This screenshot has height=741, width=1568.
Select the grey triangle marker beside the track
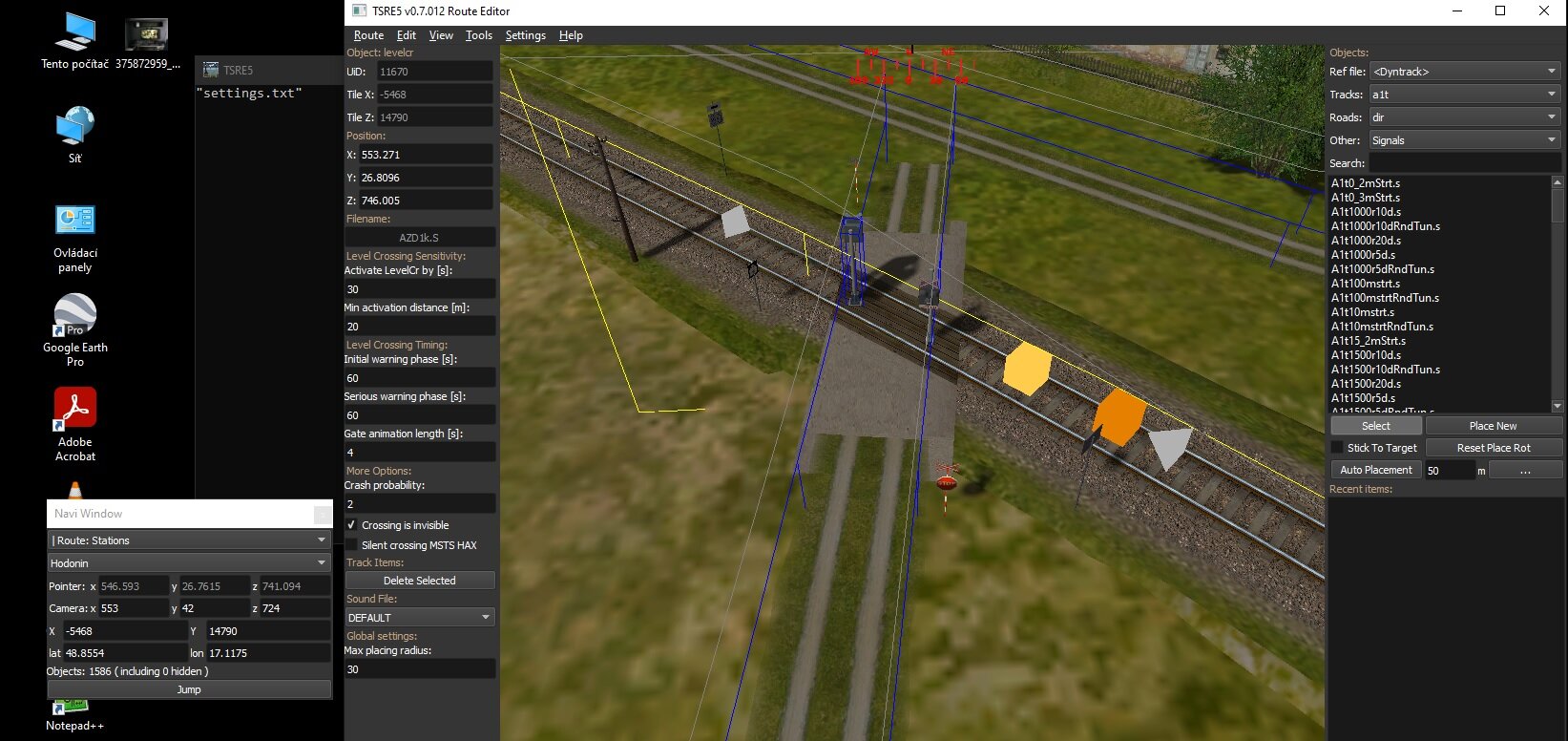tap(1170, 448)
